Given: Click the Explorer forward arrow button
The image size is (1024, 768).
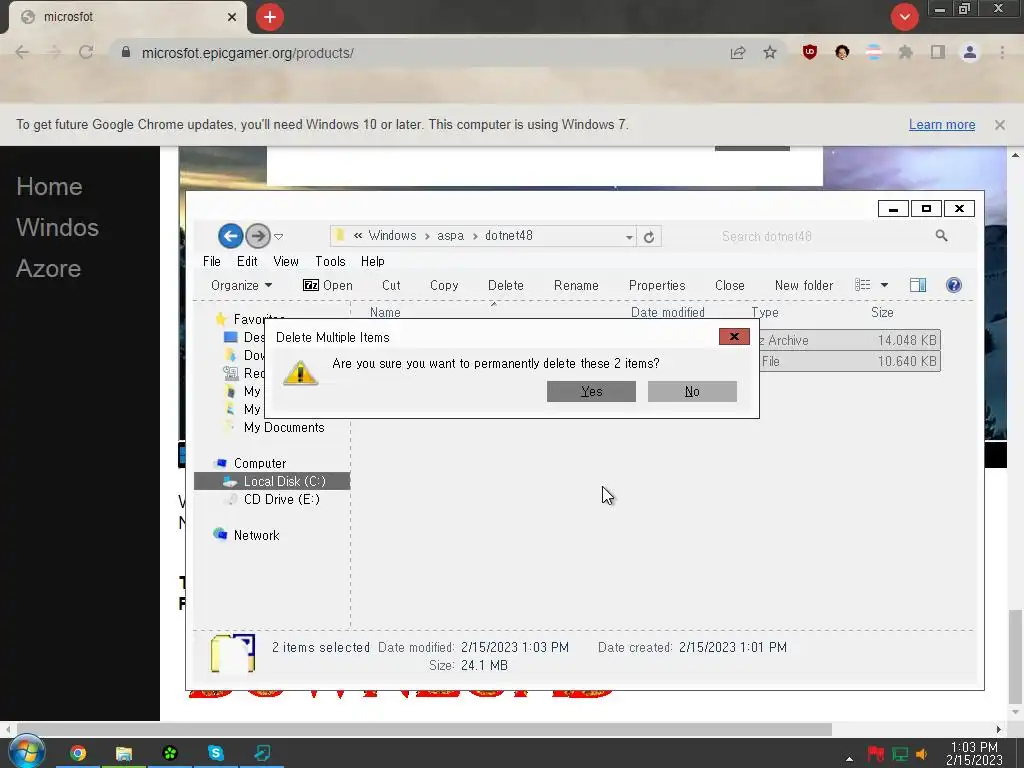Looking at the screenshot, I should 258,236.
